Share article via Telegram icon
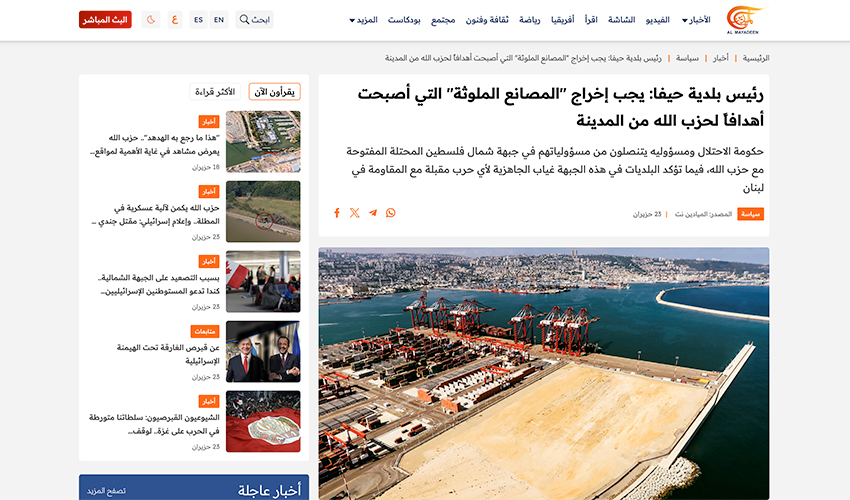850x500 pixels. point(373,213)
